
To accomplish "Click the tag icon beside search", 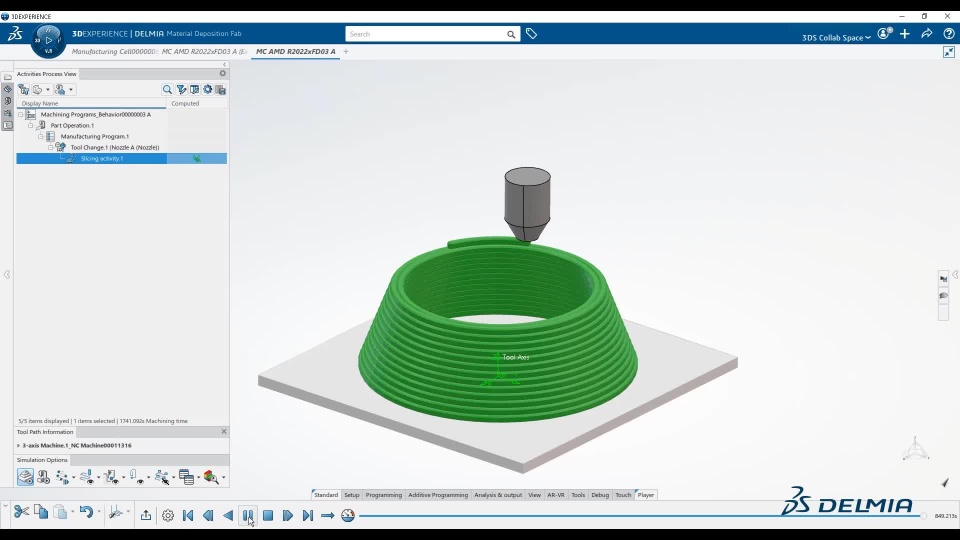I will pyautogui.click(x=531, y=34).
